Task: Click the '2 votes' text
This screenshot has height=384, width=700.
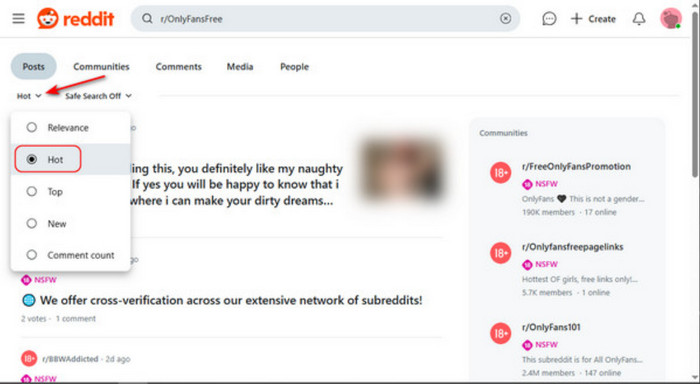Action: click(x=33, y=319)
